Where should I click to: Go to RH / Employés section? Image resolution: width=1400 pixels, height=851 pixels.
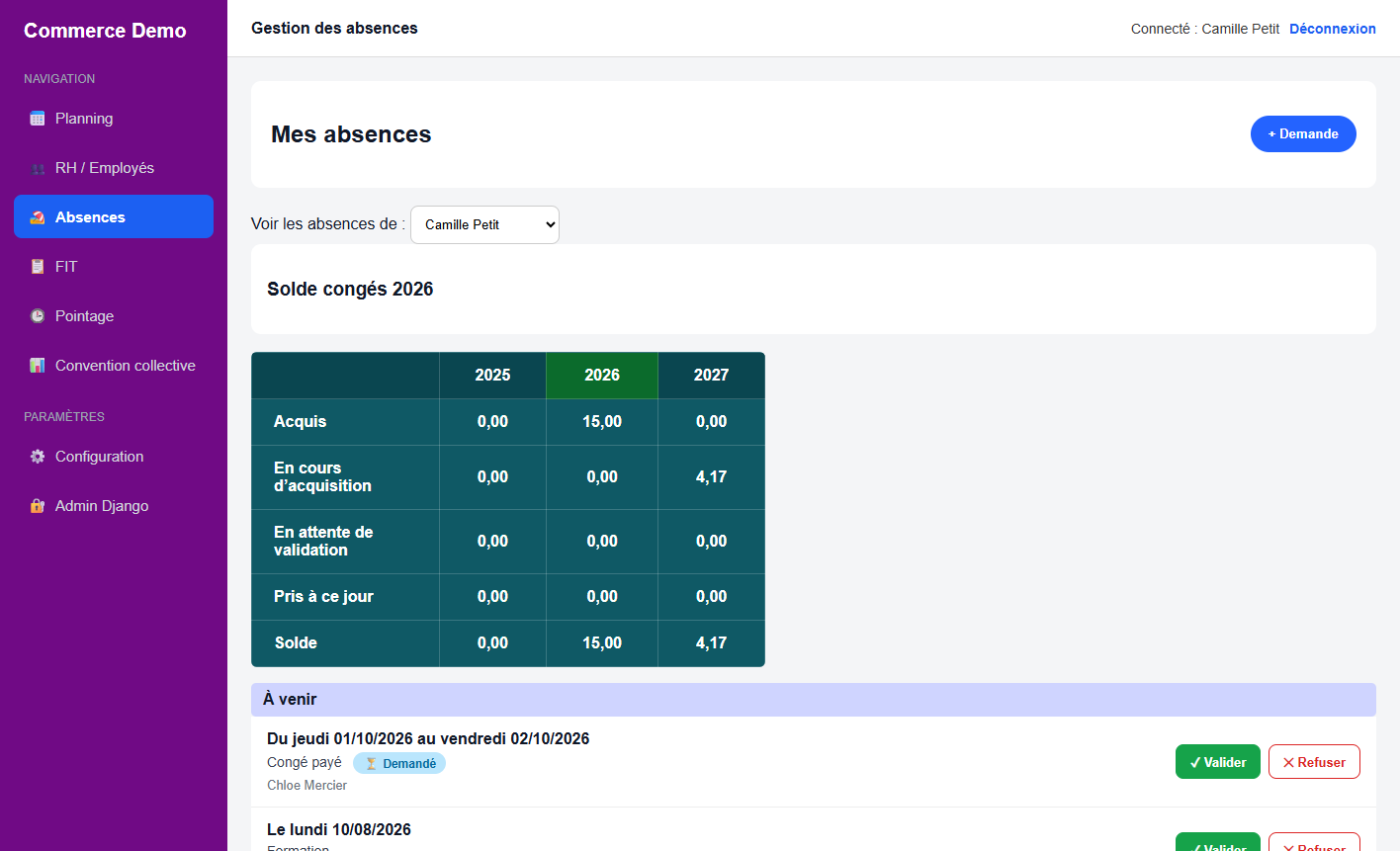114,168
